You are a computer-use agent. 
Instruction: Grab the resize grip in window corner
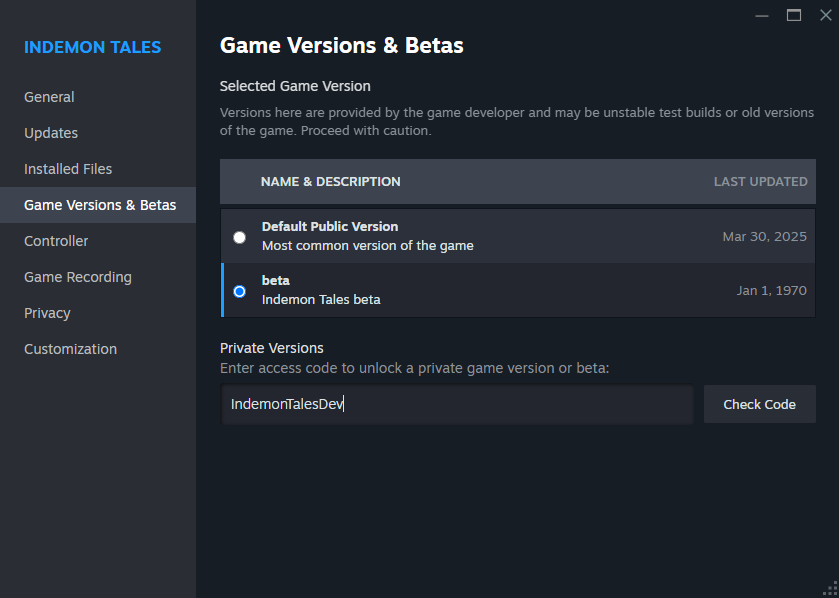(830, 589)
